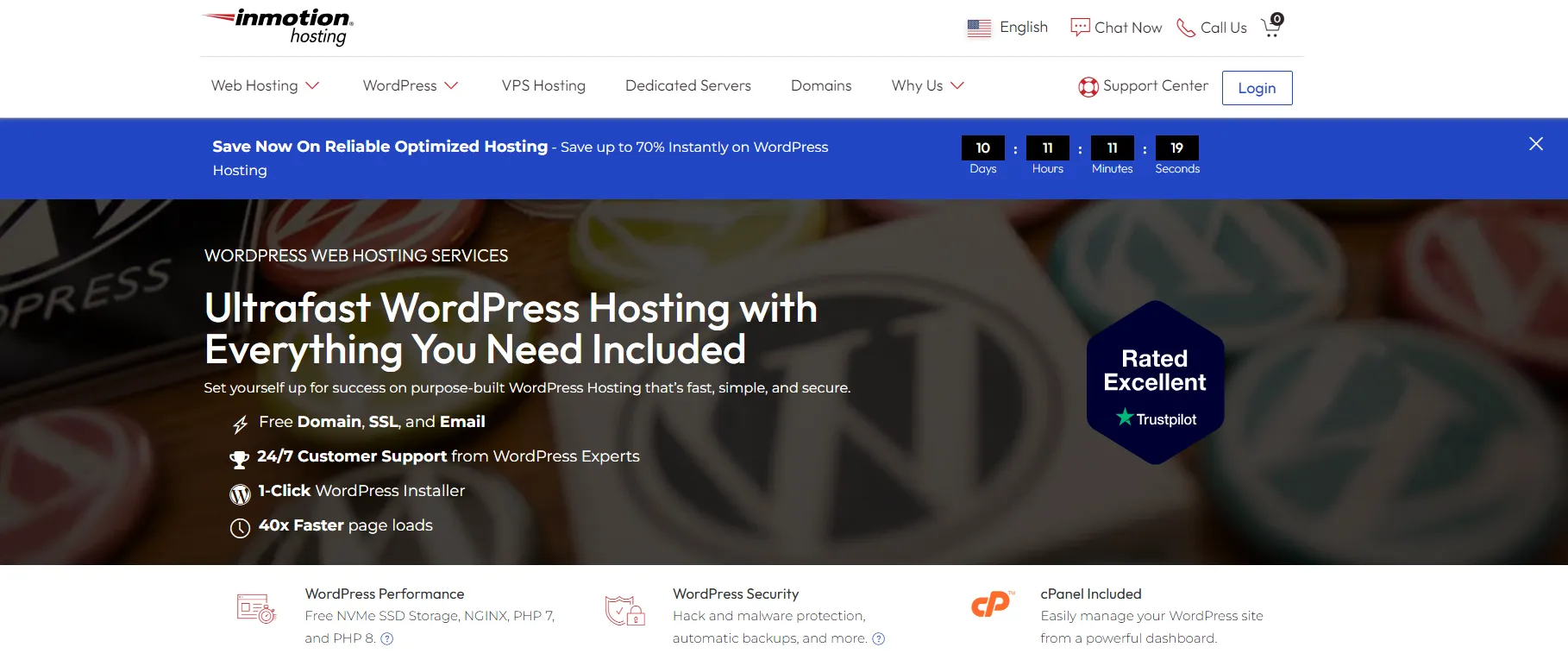Click the Chat Now link text
The width and height of the screenshot is (1568, 666).
(x=1128, y=28)
